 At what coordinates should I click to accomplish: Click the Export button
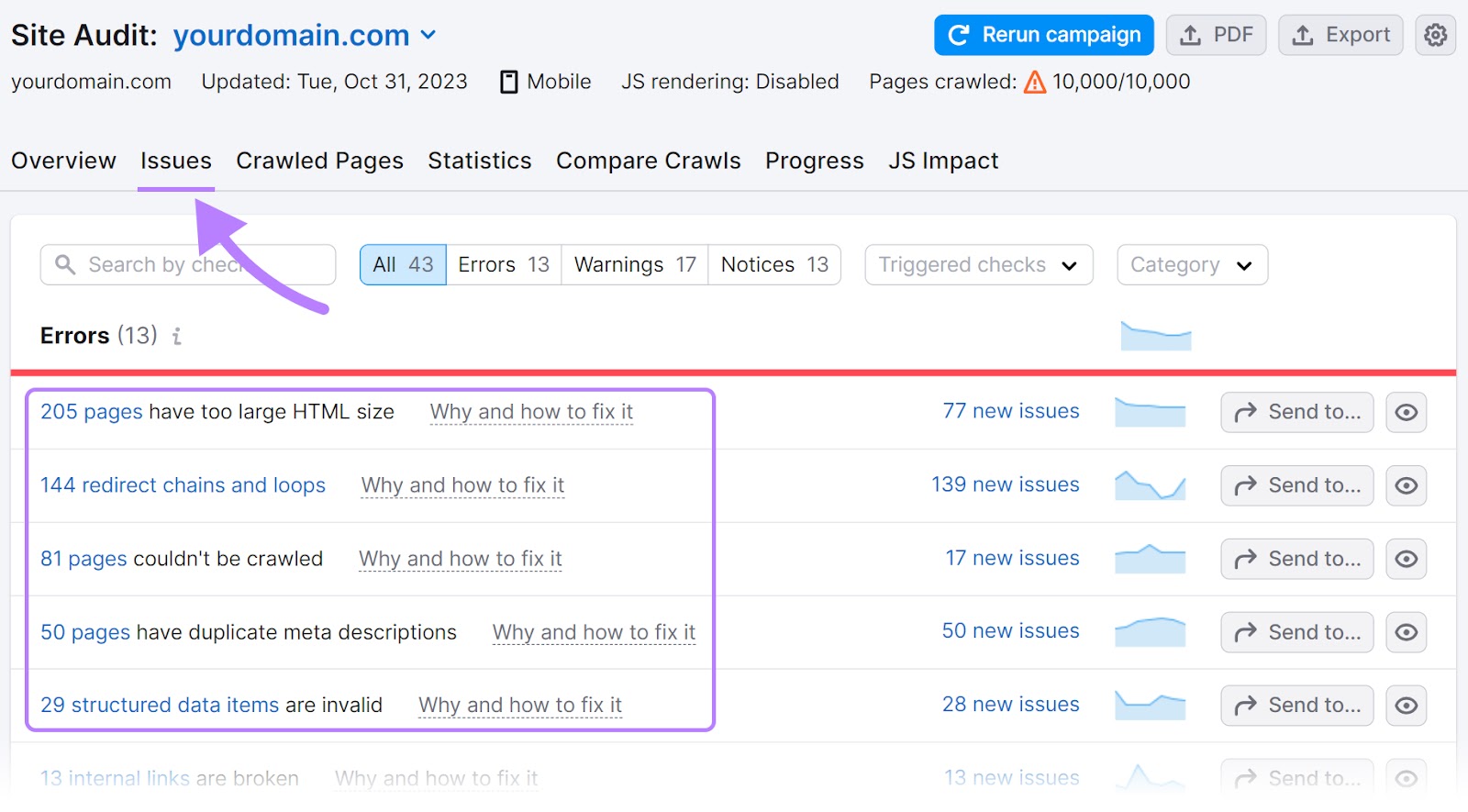pyautogui.click(x=1340, y=35)
